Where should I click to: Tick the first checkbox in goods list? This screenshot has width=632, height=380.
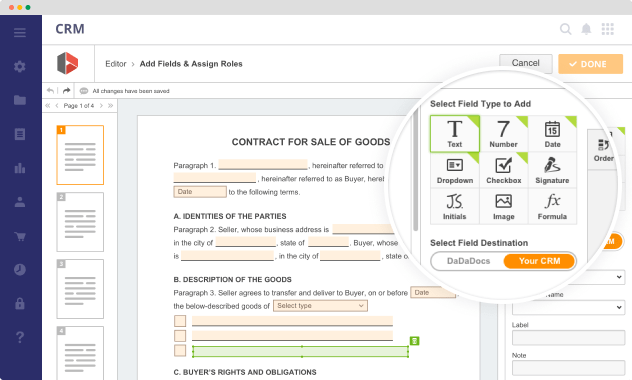pyautogui.click(x=180, y=321)
